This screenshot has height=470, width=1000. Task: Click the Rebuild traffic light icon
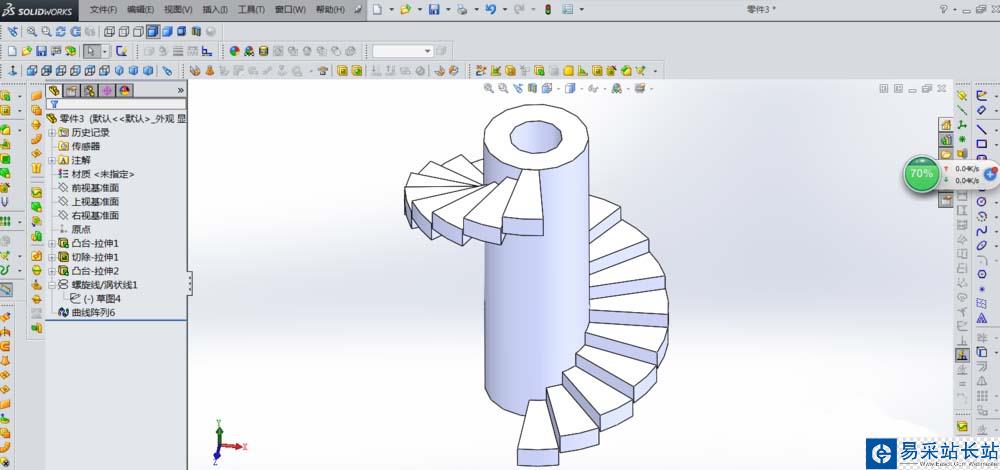[547, 10]
